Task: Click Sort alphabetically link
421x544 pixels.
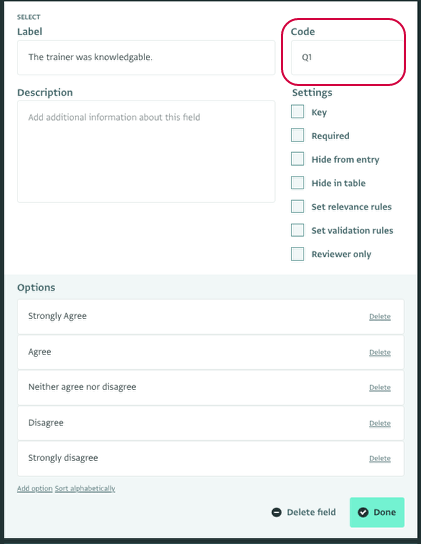Action: [85, 488]
